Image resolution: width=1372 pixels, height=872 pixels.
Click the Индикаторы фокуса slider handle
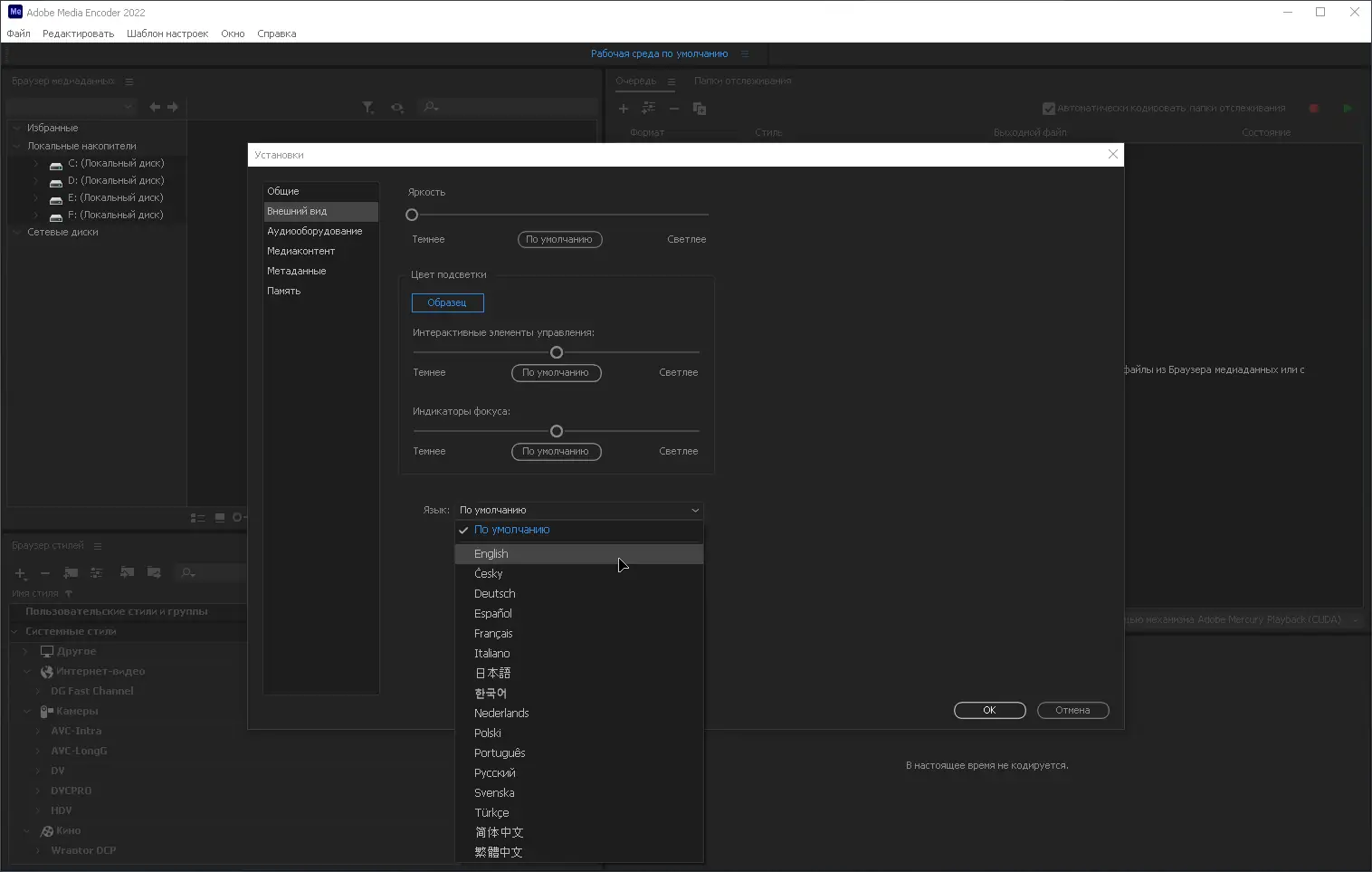[x=557, y=432]
